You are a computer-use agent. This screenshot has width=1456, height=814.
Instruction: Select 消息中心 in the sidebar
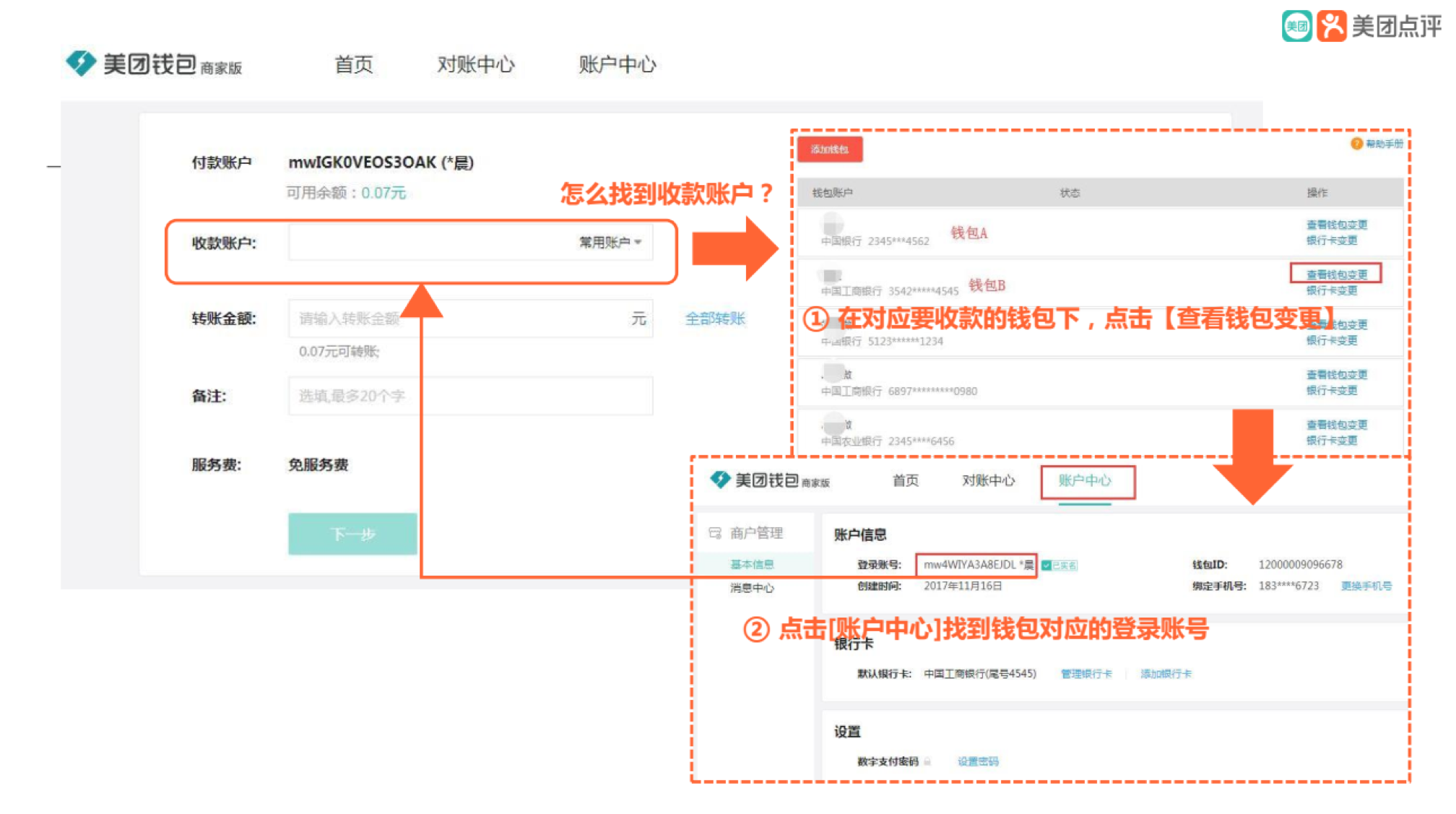pyautogui.click(x=752, y=588)
